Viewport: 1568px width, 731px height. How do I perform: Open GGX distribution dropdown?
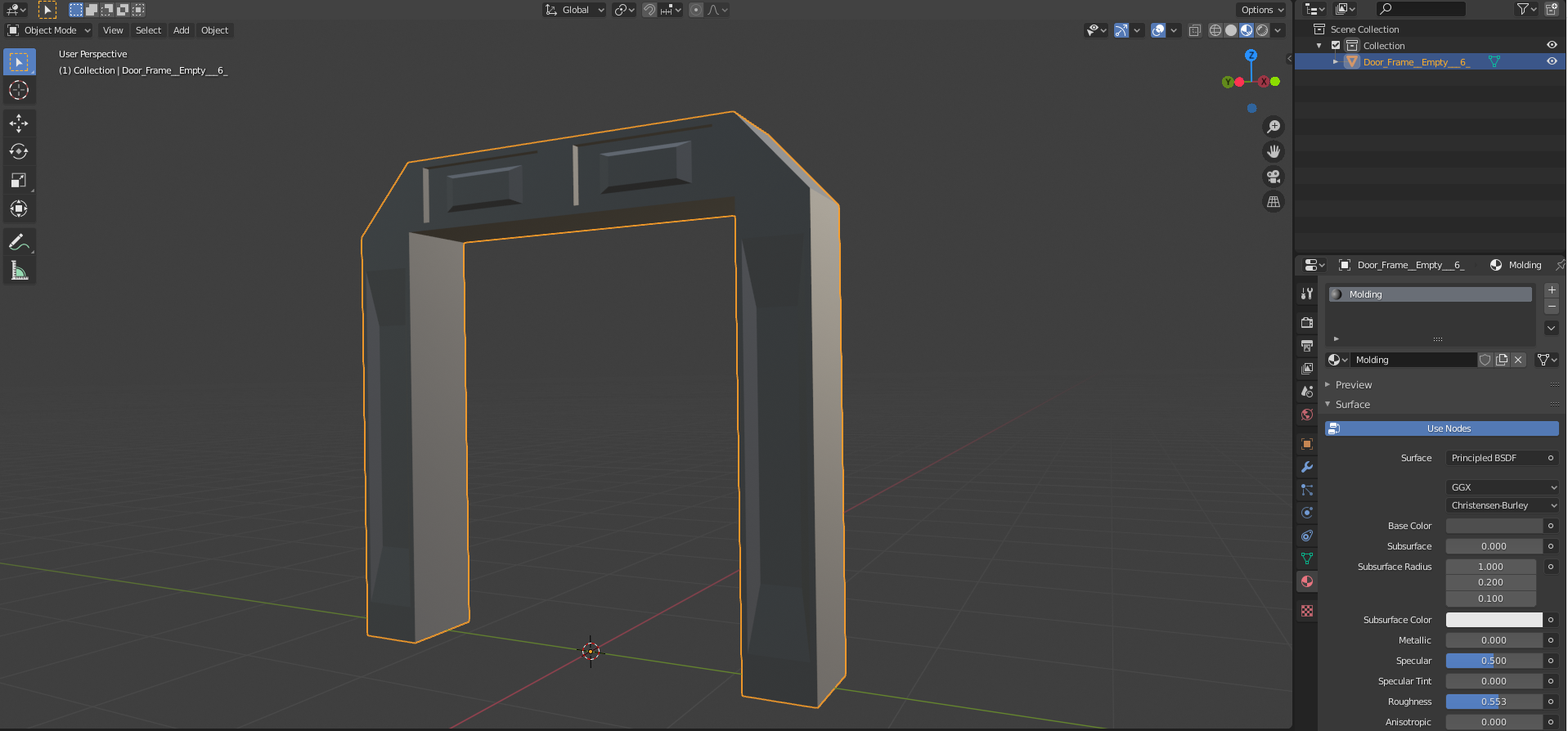[1502, 487]
